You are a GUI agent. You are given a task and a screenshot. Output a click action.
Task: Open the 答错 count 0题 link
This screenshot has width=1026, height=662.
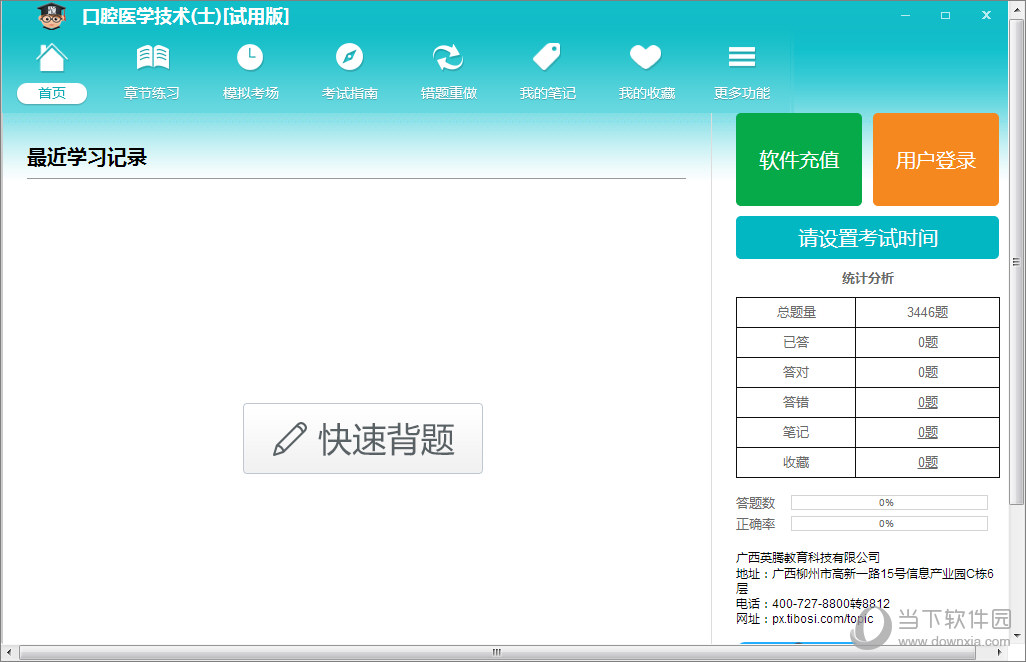(928, 402)
